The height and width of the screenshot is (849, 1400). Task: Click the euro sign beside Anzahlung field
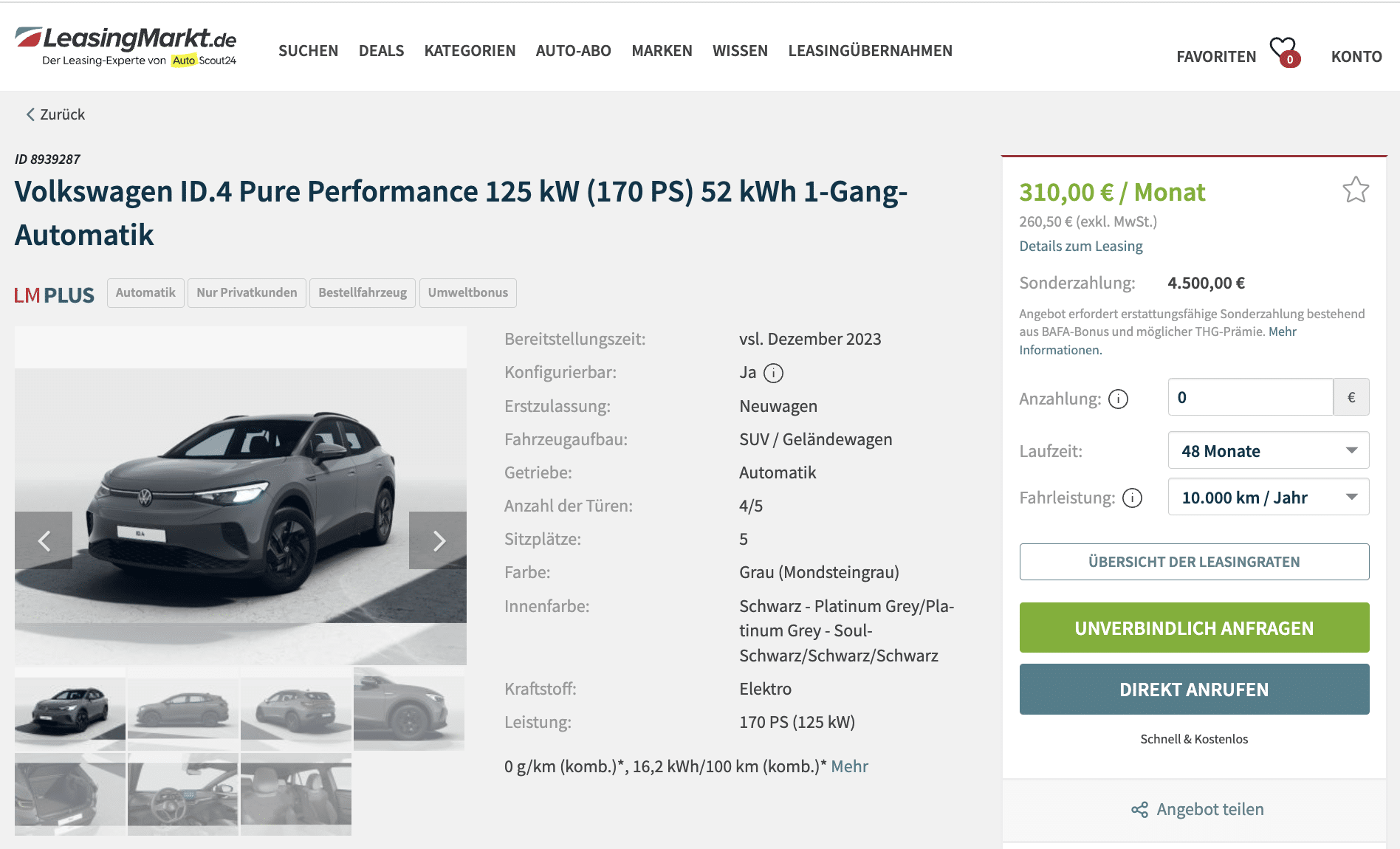pos(1351,397)
